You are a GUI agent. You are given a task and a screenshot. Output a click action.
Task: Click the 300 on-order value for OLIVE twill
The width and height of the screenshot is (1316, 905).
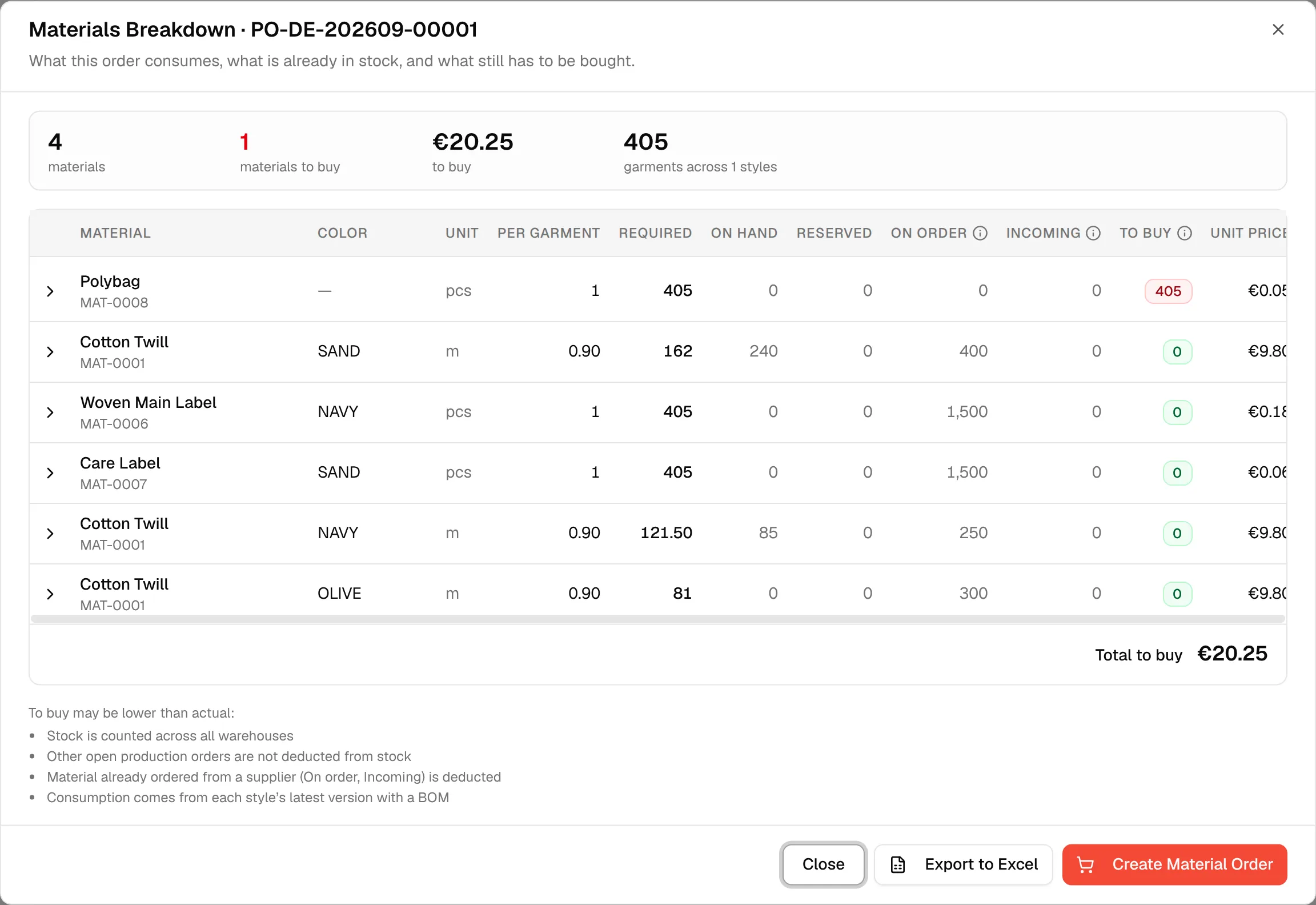coord(973,594)
